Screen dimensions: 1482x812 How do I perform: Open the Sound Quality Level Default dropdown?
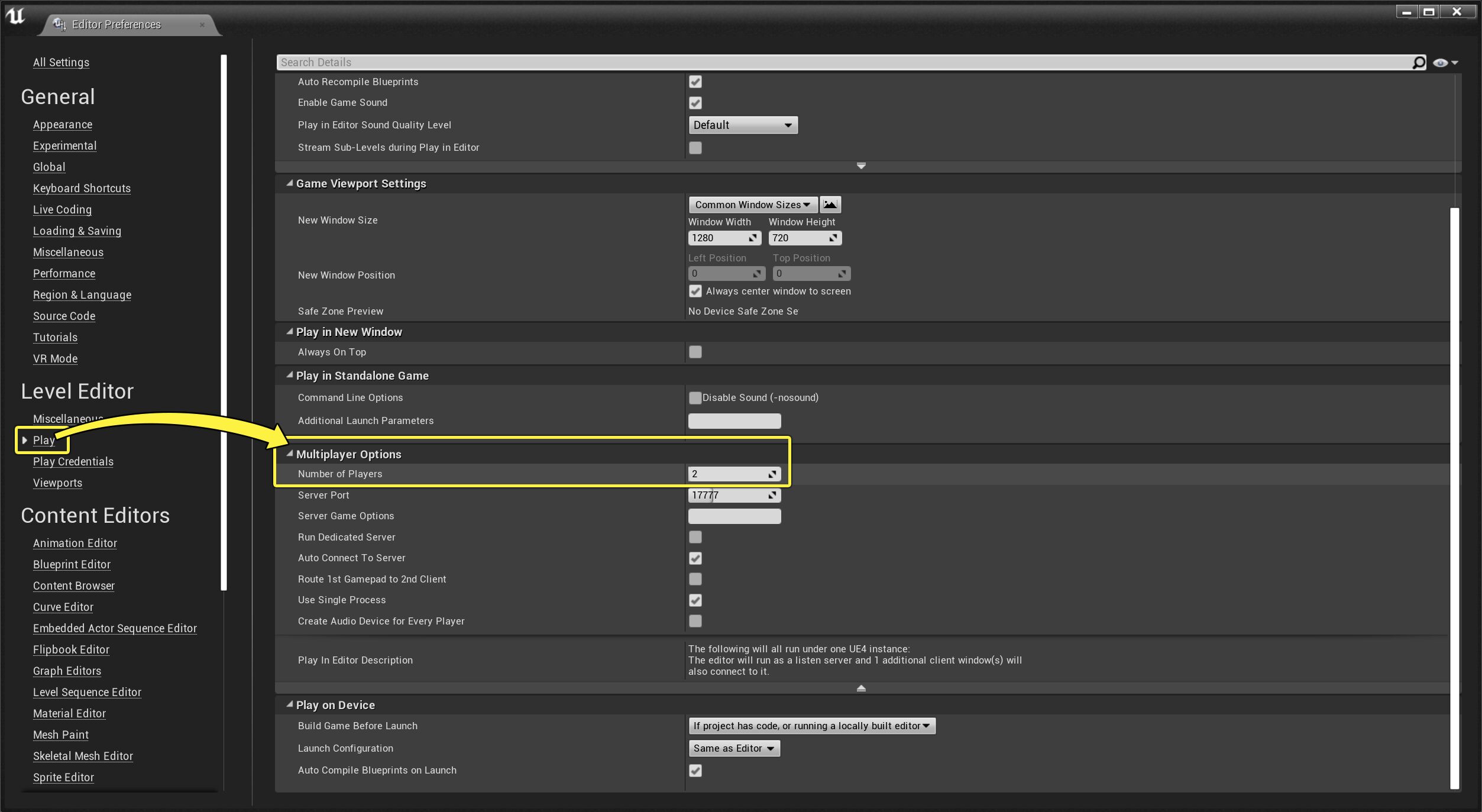(x=743, y=125)
